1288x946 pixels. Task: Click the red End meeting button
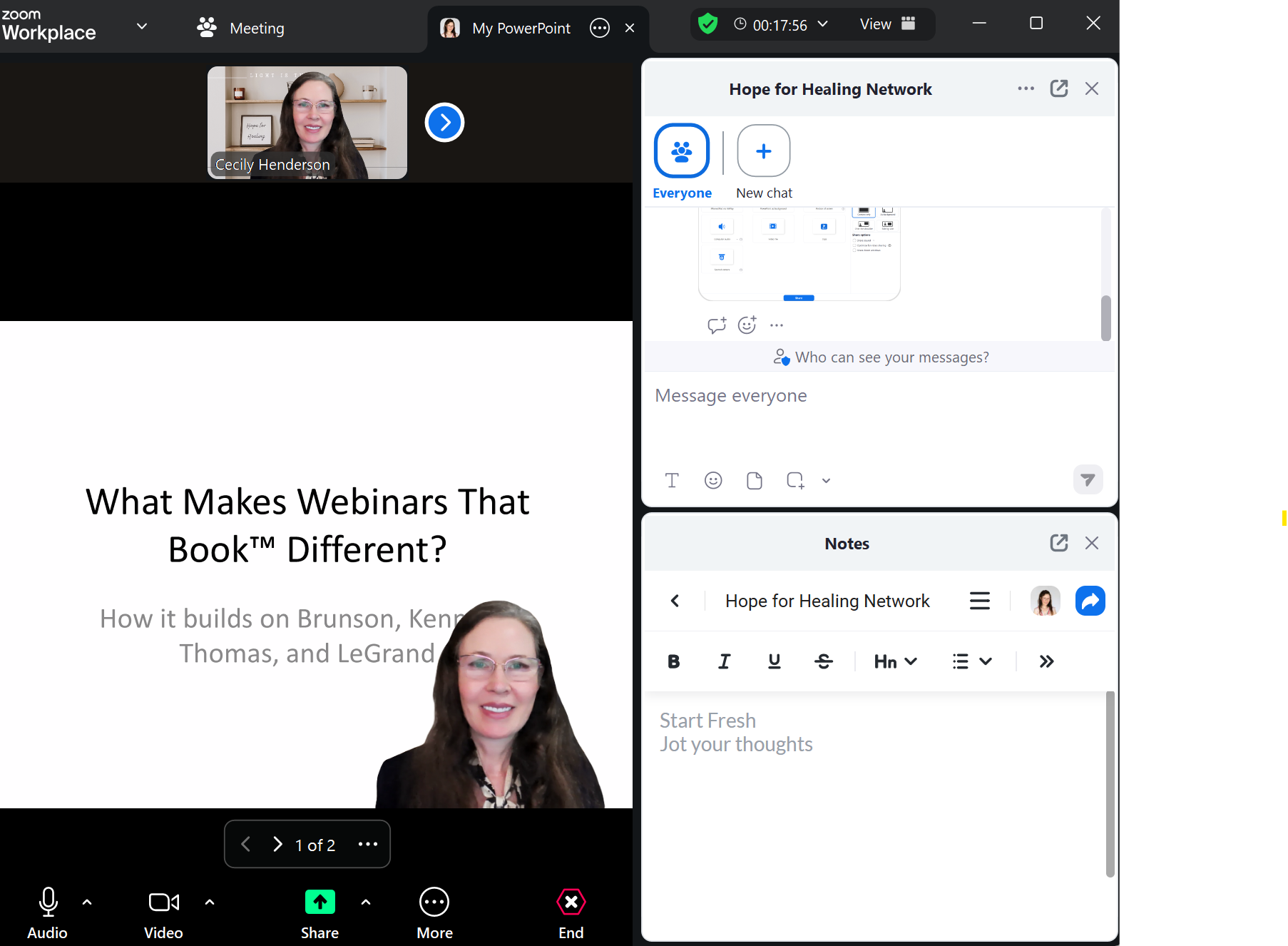coord(571,913)
